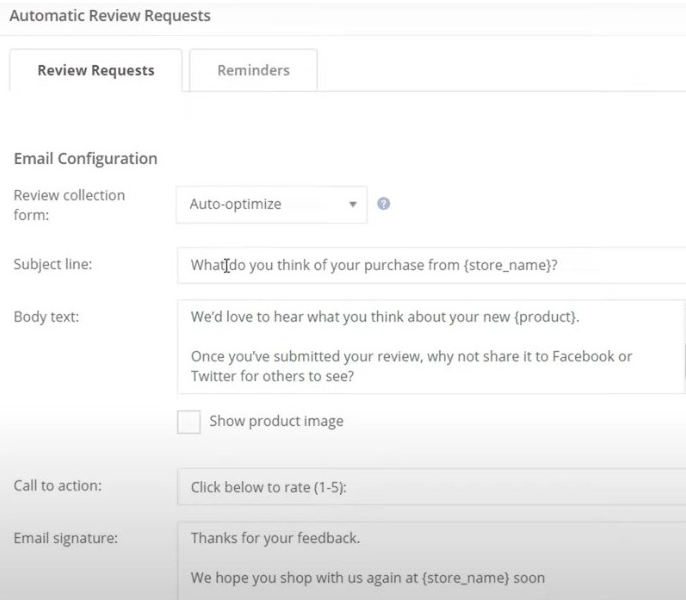
Task: Switch to the Reminders tab
Action: point(253,70)
